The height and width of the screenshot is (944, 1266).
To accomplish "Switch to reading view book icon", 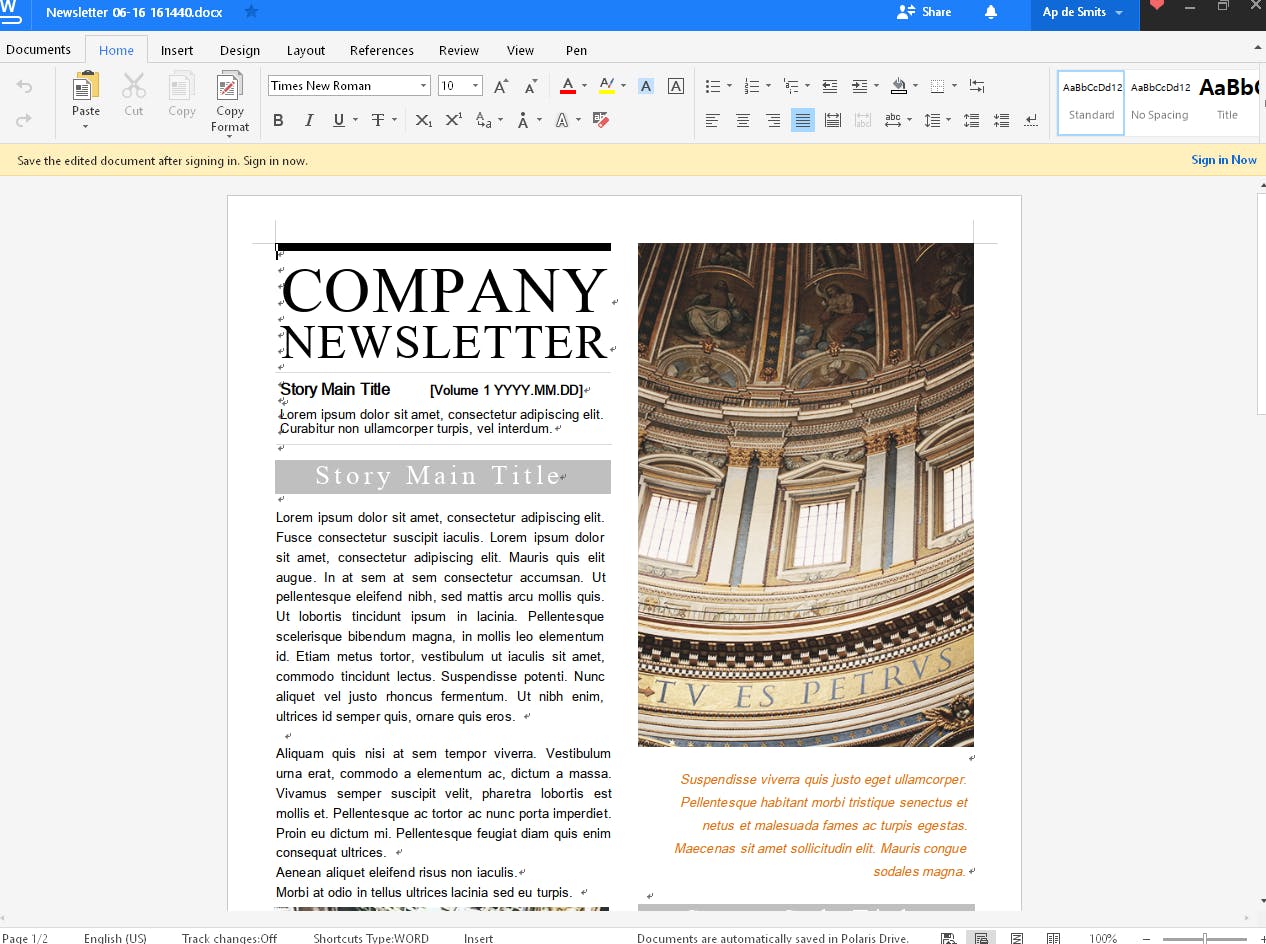I will pos(1053,938).
